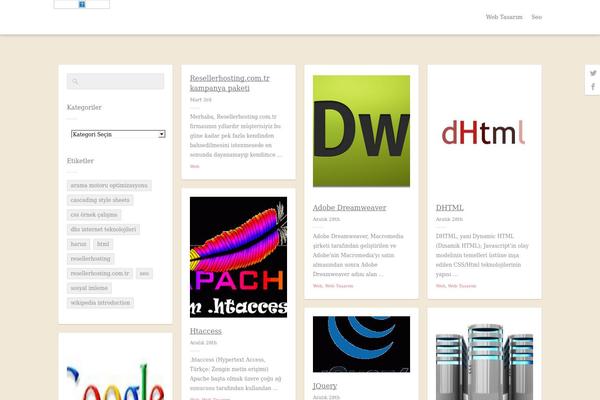Click the jQuery blue swirl thumbnail
Screen dimensions: 600x400
(x=361, y=344)
